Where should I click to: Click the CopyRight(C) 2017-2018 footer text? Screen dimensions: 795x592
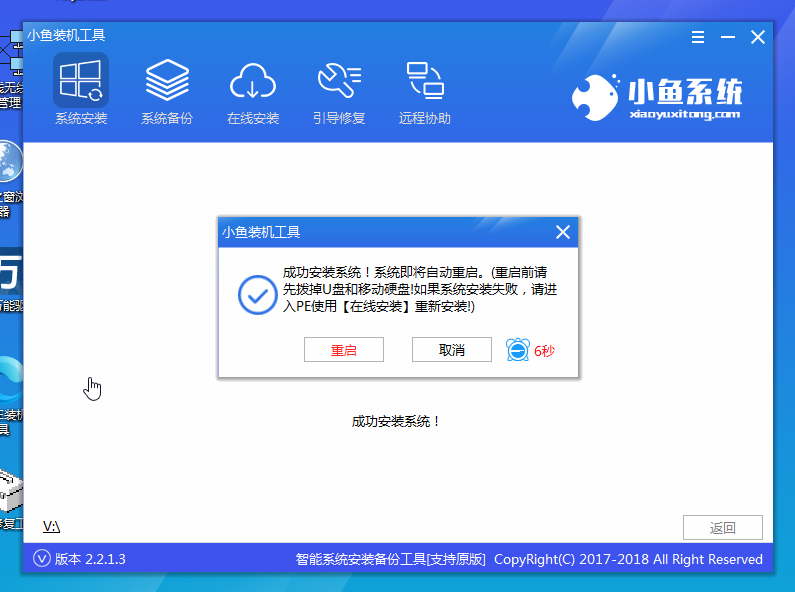tap(628, 559)
